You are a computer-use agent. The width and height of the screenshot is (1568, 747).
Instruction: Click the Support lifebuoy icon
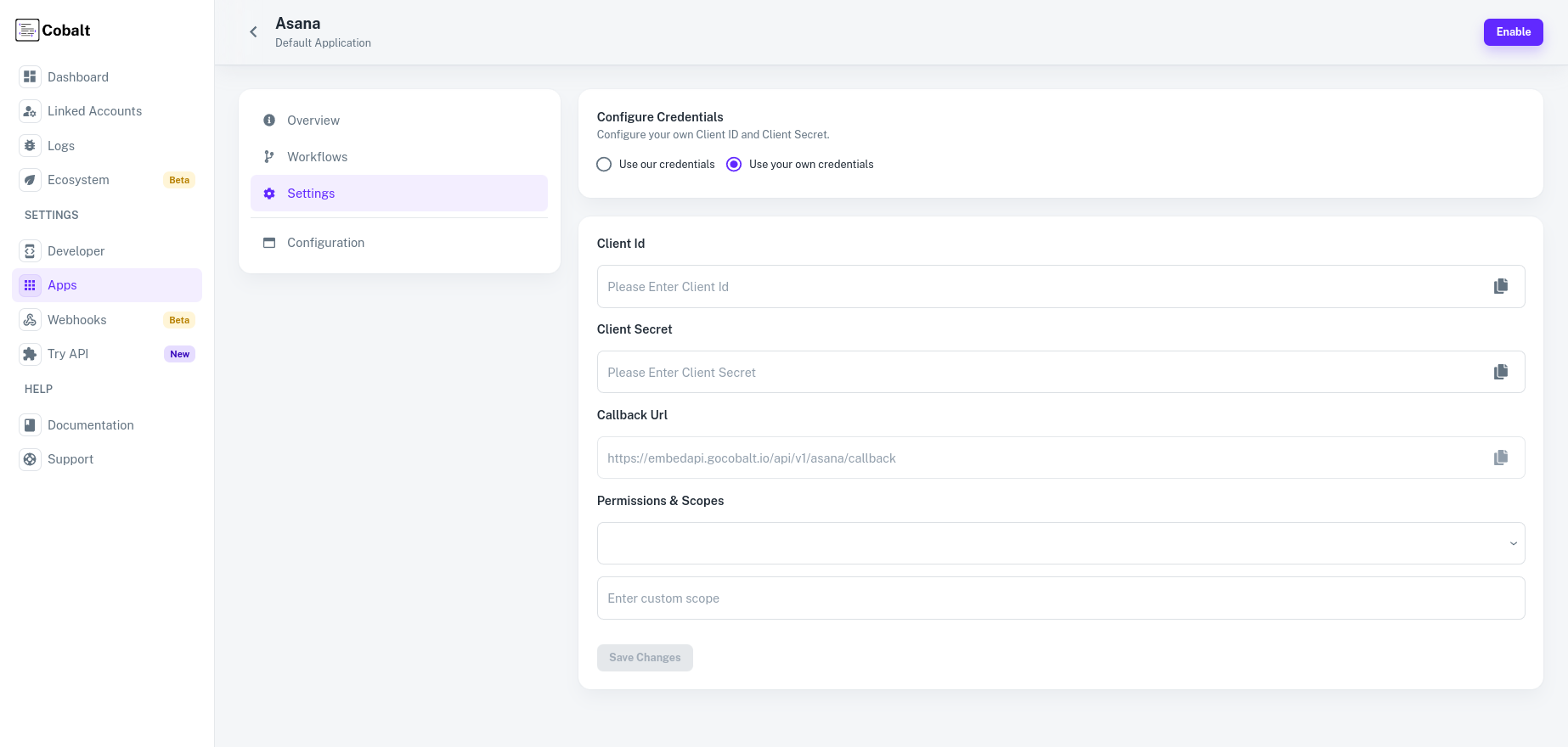[30, 459]
